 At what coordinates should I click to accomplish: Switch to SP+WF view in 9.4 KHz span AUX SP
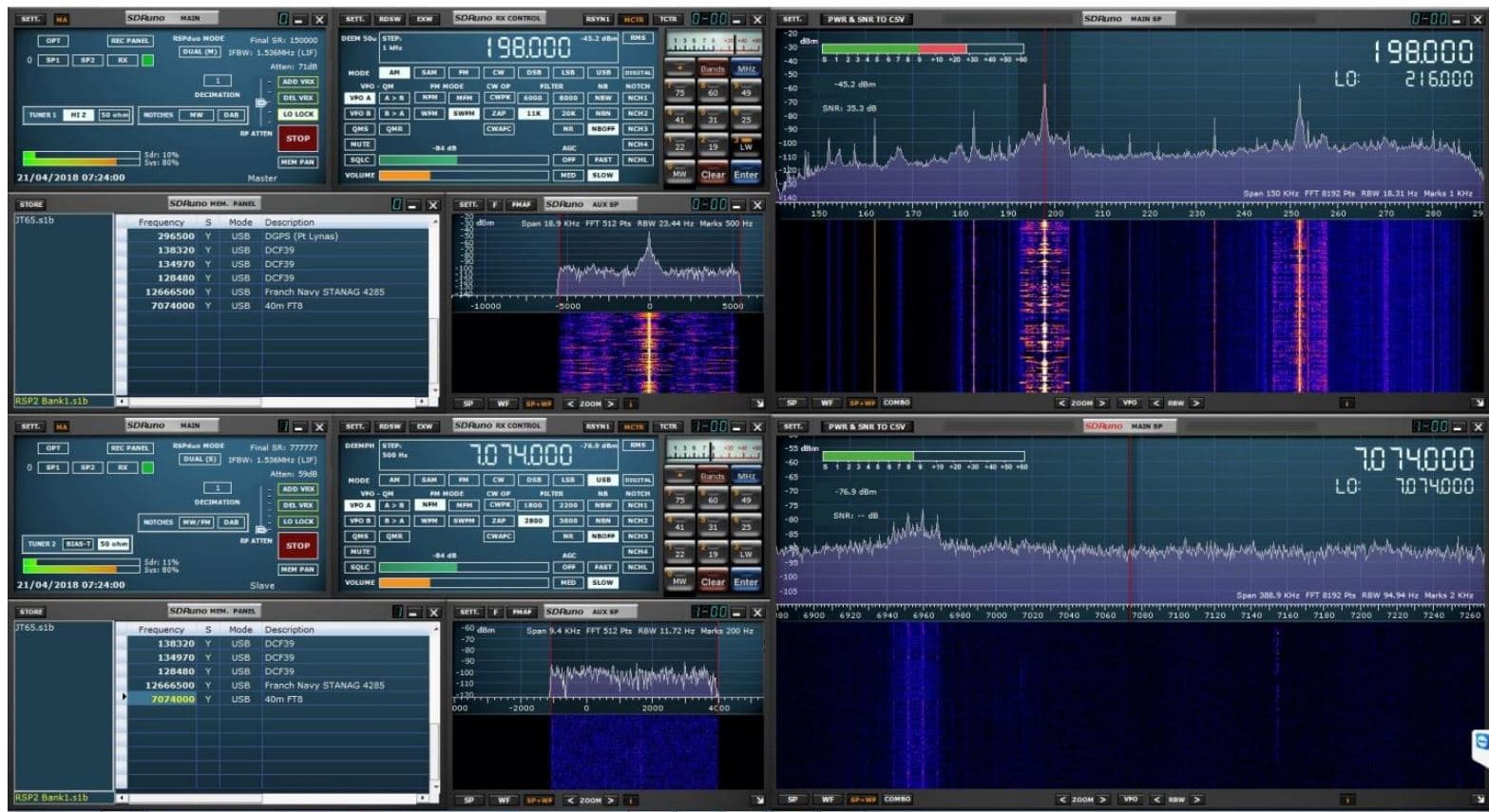click(539, 801)
